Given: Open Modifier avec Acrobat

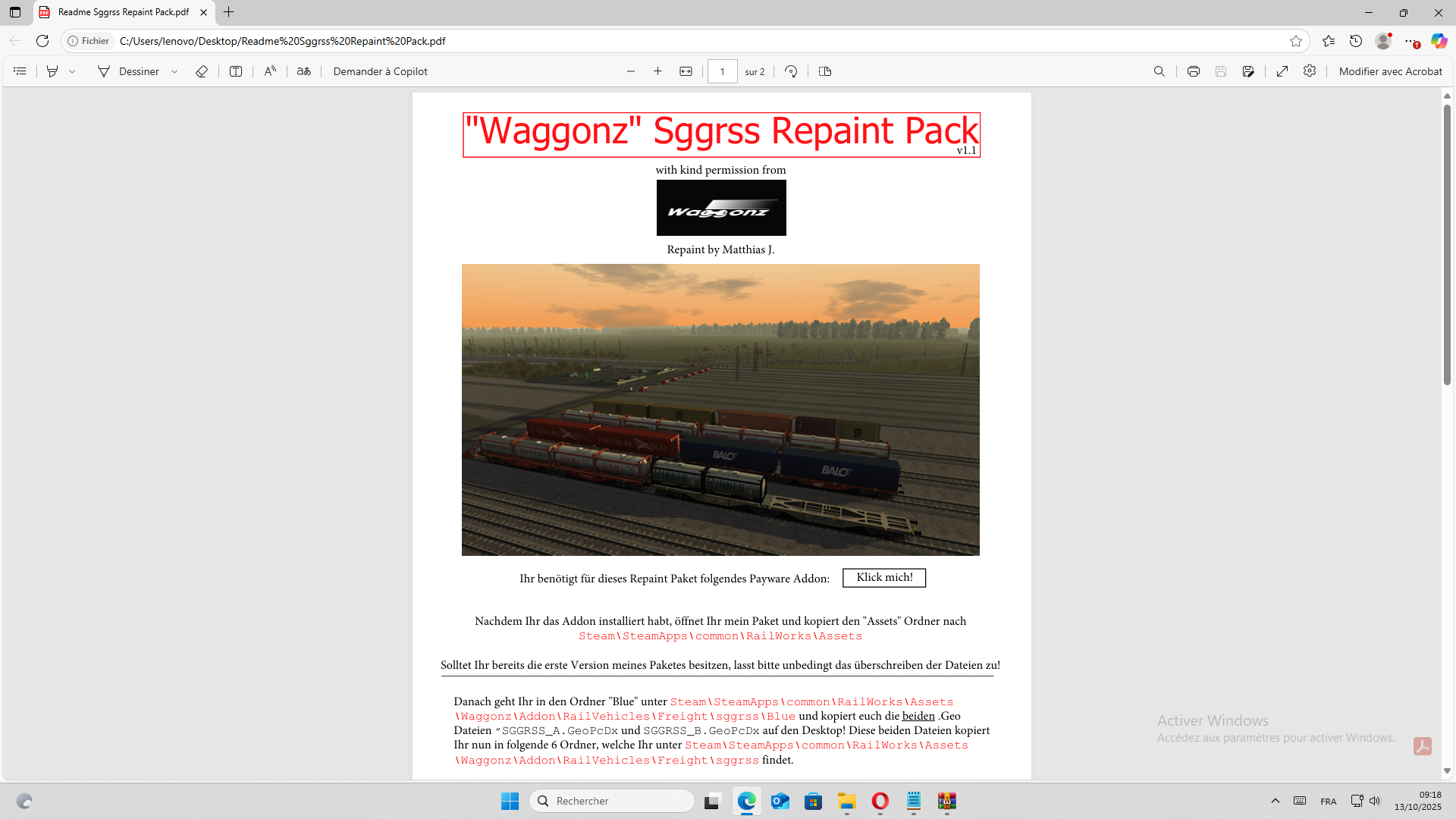Looking at the screenshot, I should pyautogui.click(x=1390, y=71).
